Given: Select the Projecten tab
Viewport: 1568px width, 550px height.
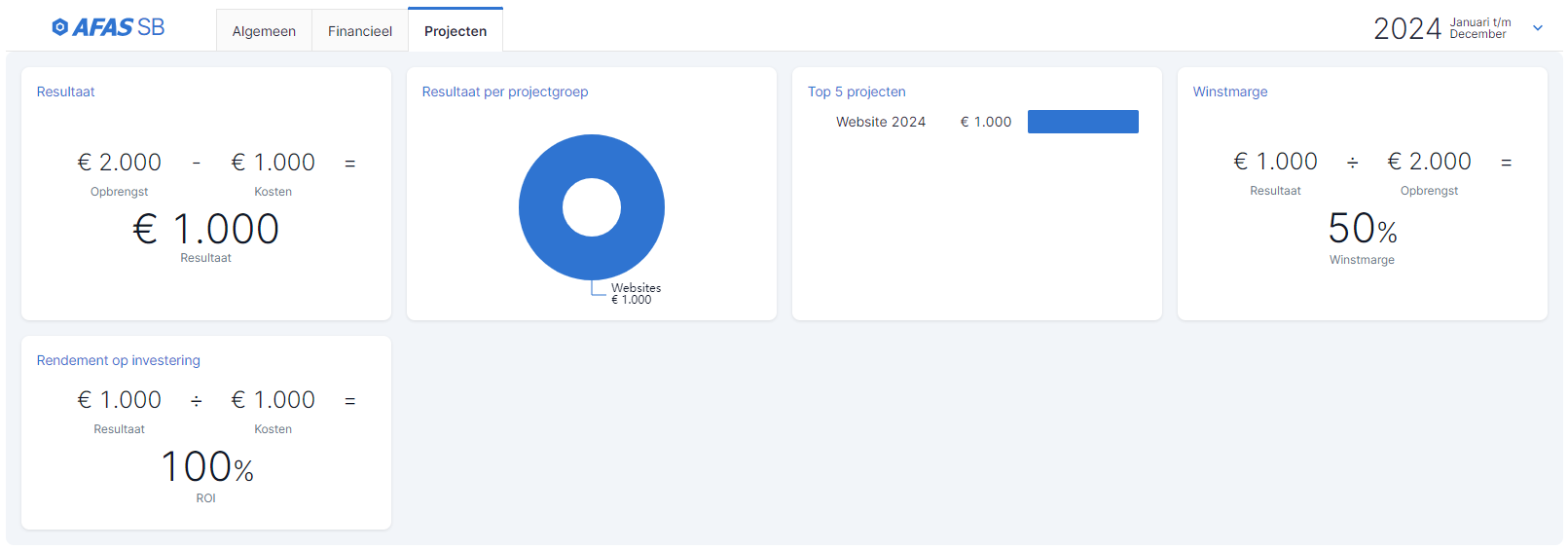Looking at the screenshot, I should [x=456, y=31].
